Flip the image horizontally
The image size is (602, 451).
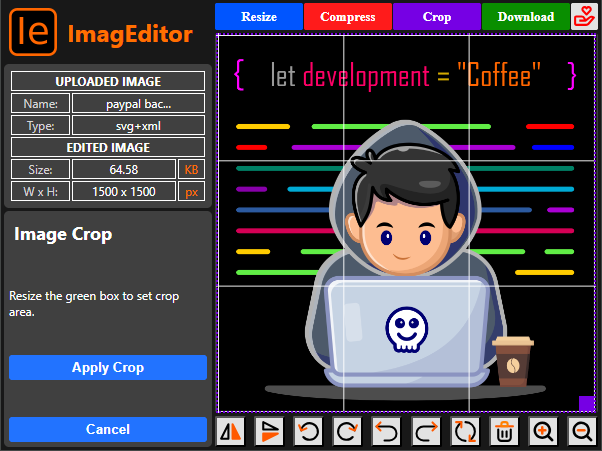tap(230, 431)
